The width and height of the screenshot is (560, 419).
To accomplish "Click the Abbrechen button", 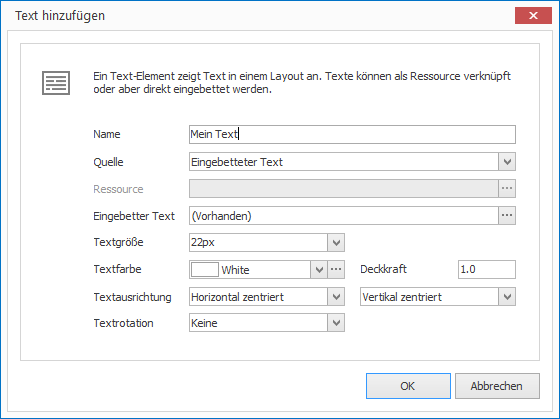I will click(497, 386).
